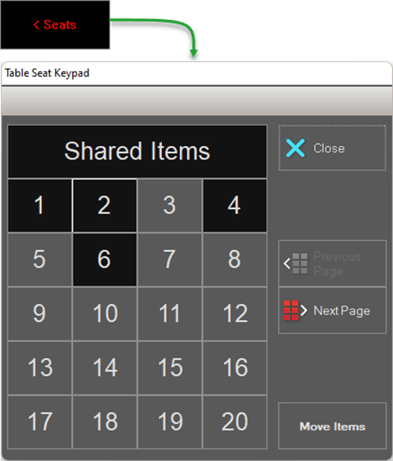Click the Table Seat Keypad title bar

click(x=197, y=73)
